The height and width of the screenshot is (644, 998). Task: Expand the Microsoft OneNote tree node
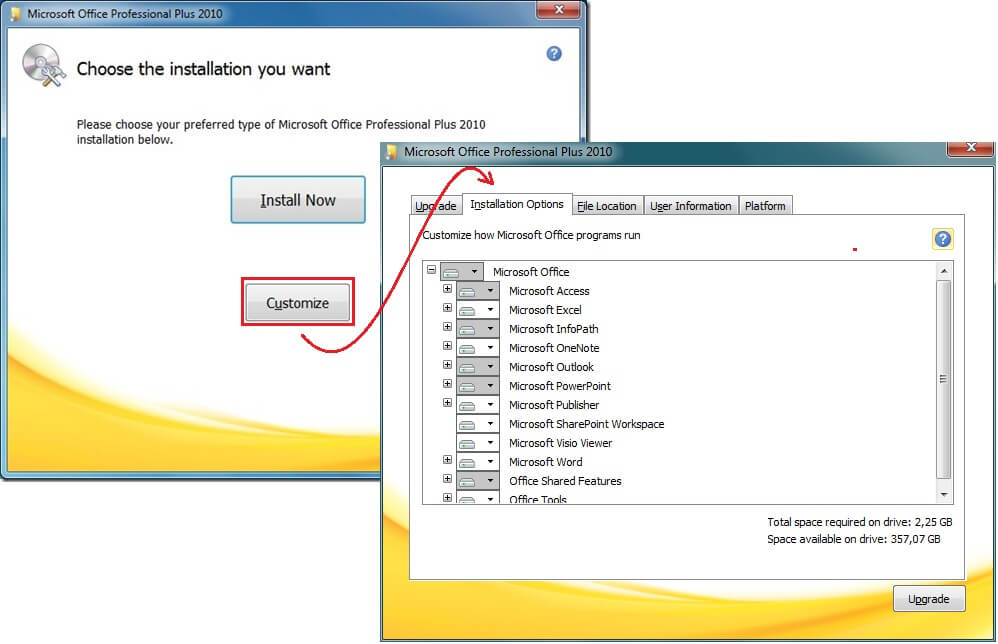pyautogui.click(x=447, y=346)
